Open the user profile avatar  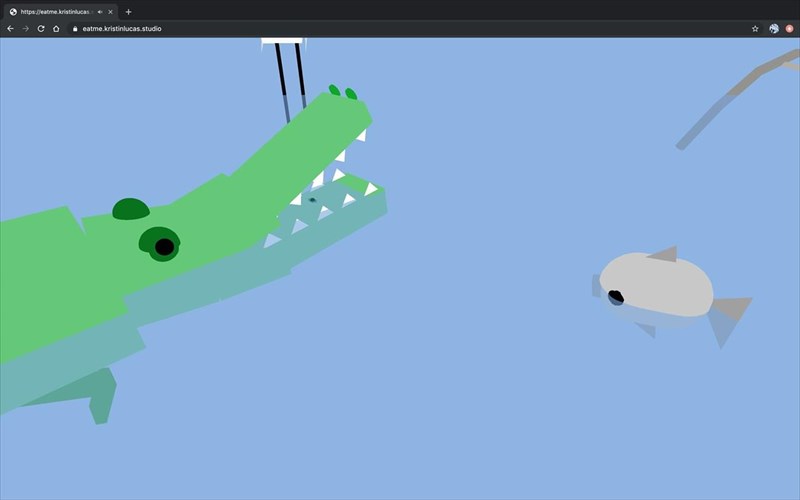point(774,29)
